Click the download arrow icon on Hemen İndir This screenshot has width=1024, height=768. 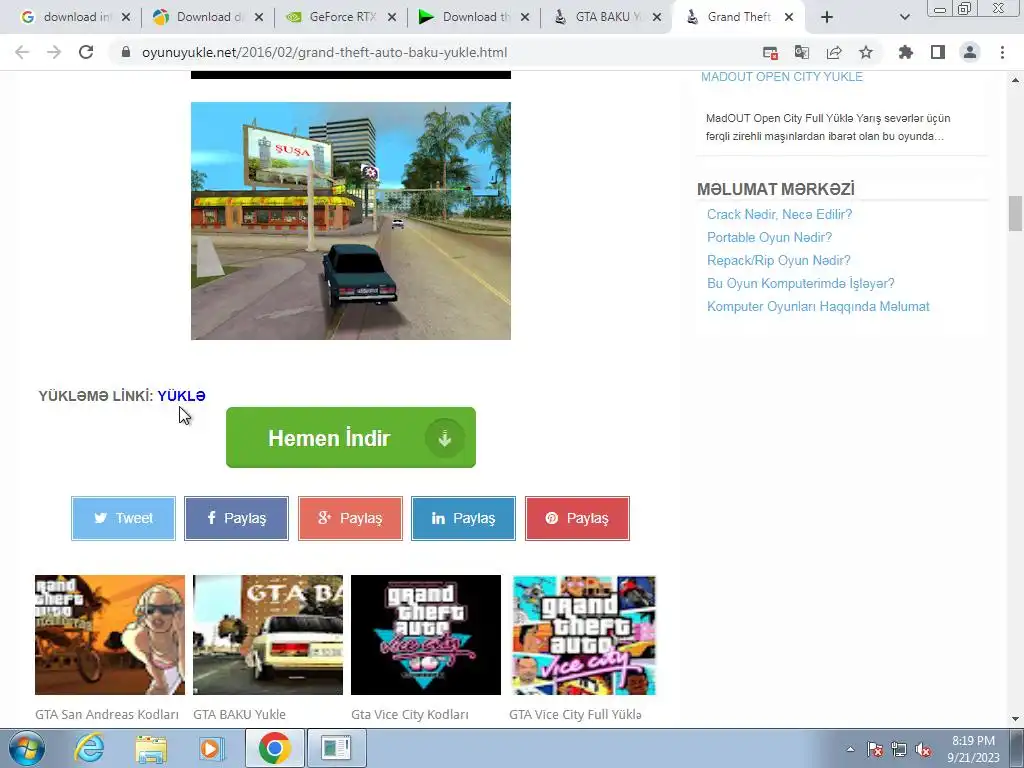click(445, 438)
